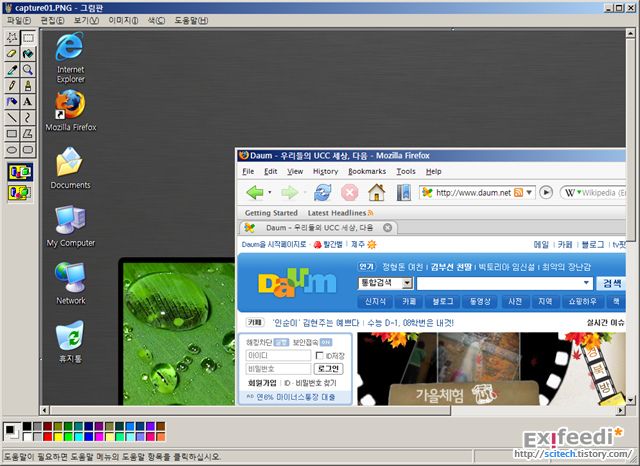Click the canvas vertical scrollbar up arrow

(631, 33)
